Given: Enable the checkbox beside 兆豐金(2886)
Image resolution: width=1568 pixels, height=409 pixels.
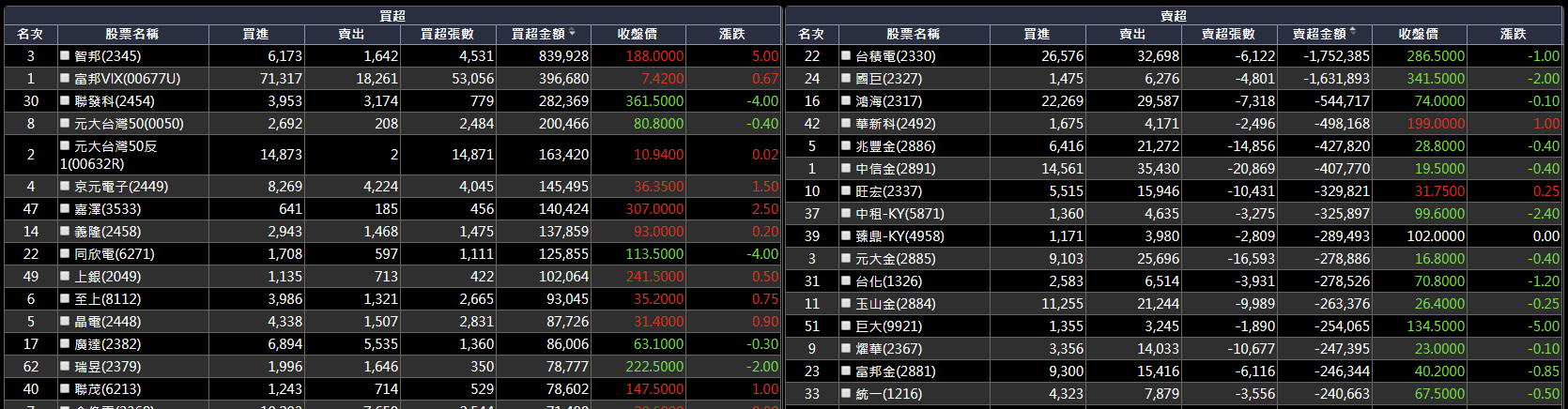Looking at the screenshot, I should click(846, 145).
